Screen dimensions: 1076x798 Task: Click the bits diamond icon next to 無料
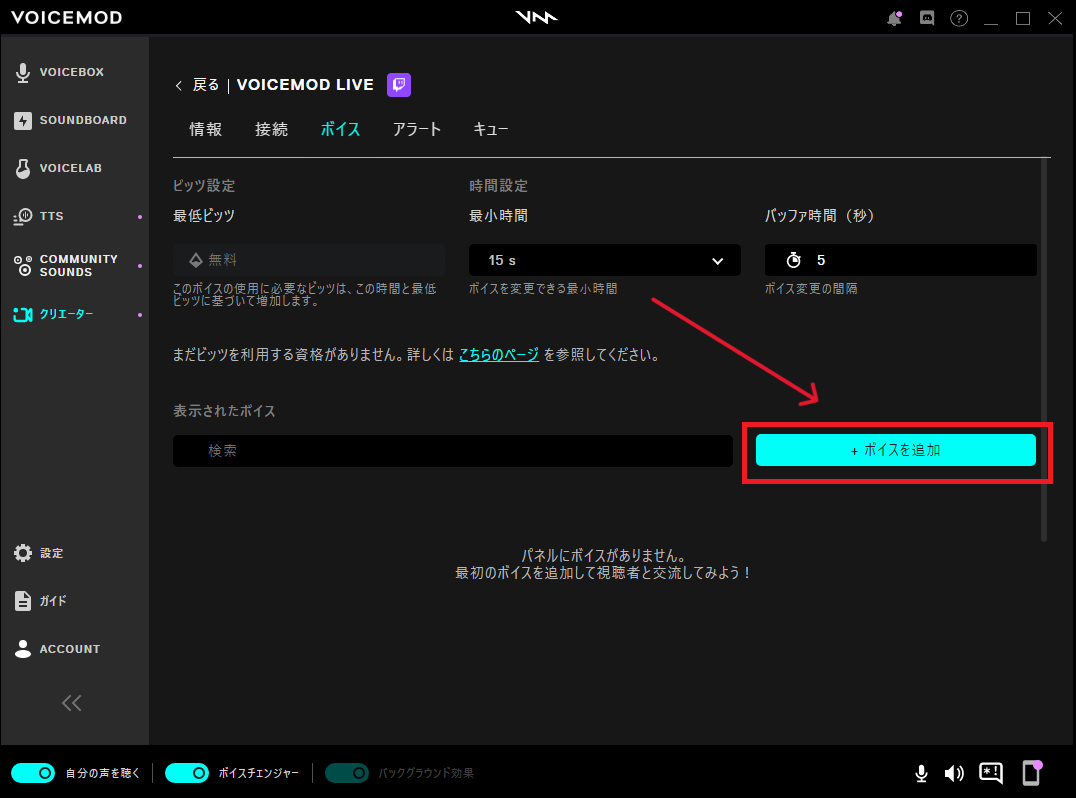coord(196,260)
